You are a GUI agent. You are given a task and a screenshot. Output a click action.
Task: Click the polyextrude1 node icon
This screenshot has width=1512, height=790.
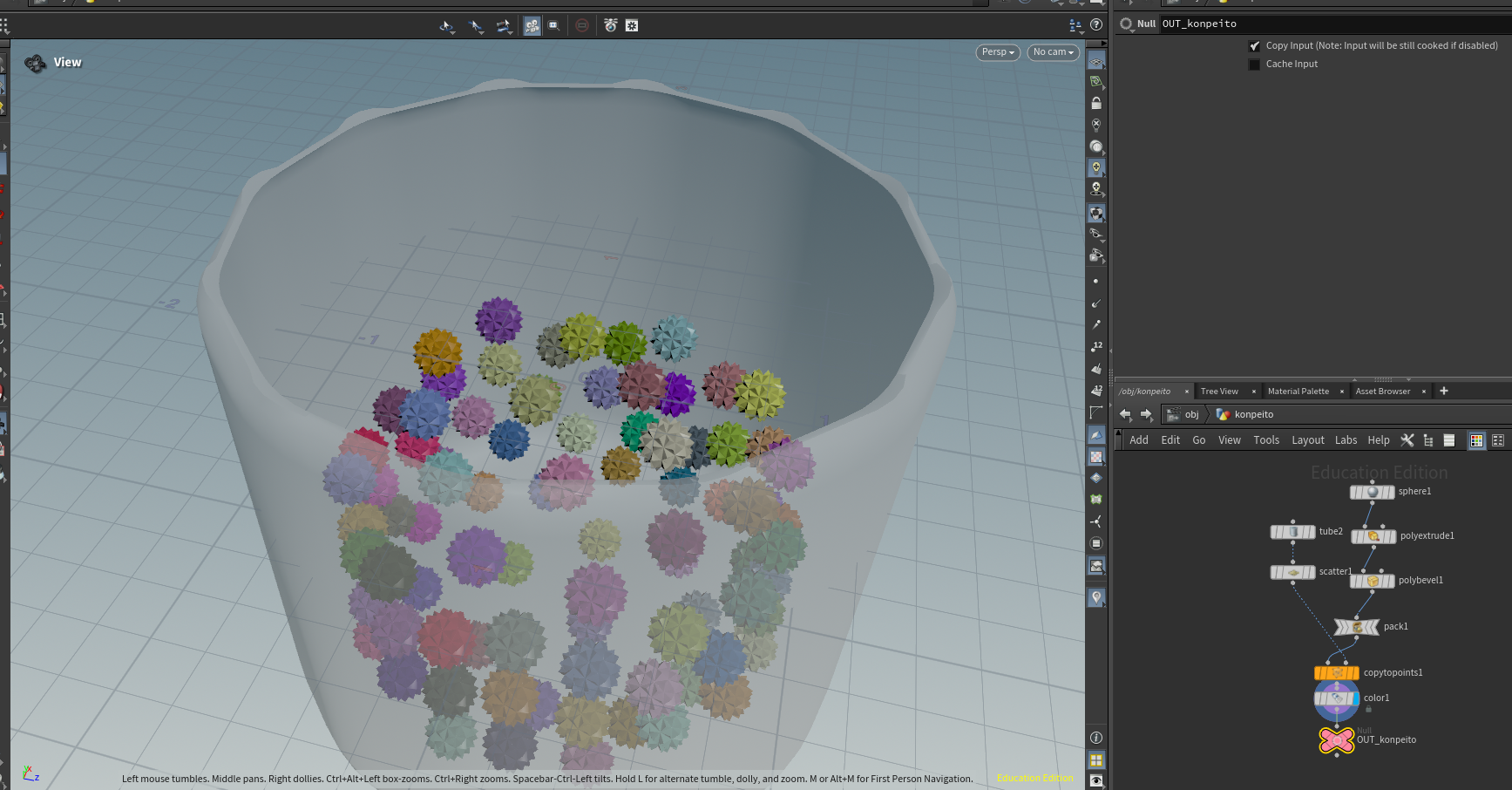pos(1373,536)
